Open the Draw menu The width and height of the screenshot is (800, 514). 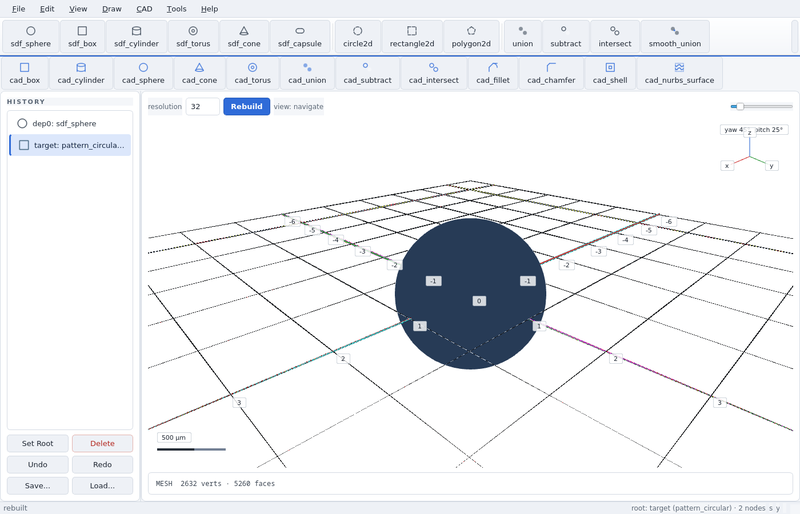pos(112,9)
